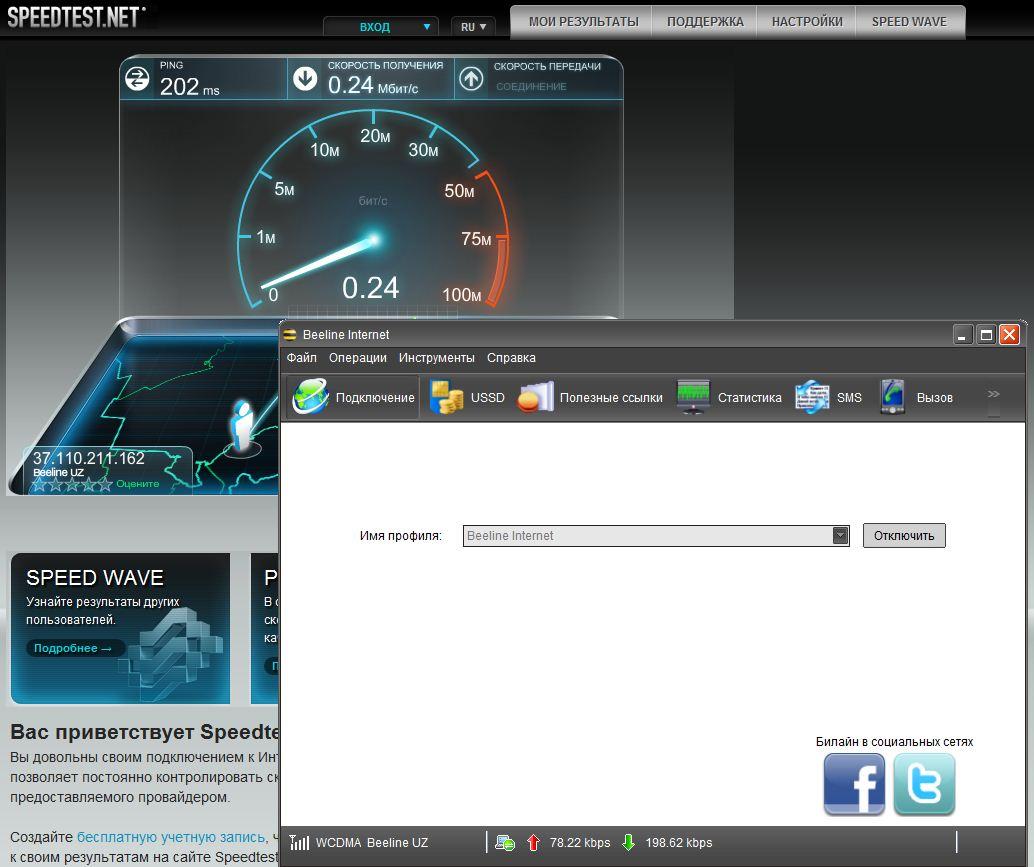Go to НАСТРОЙКИ tab
This screenshot has width=1034, height=867.
click(x=807, y=22)
